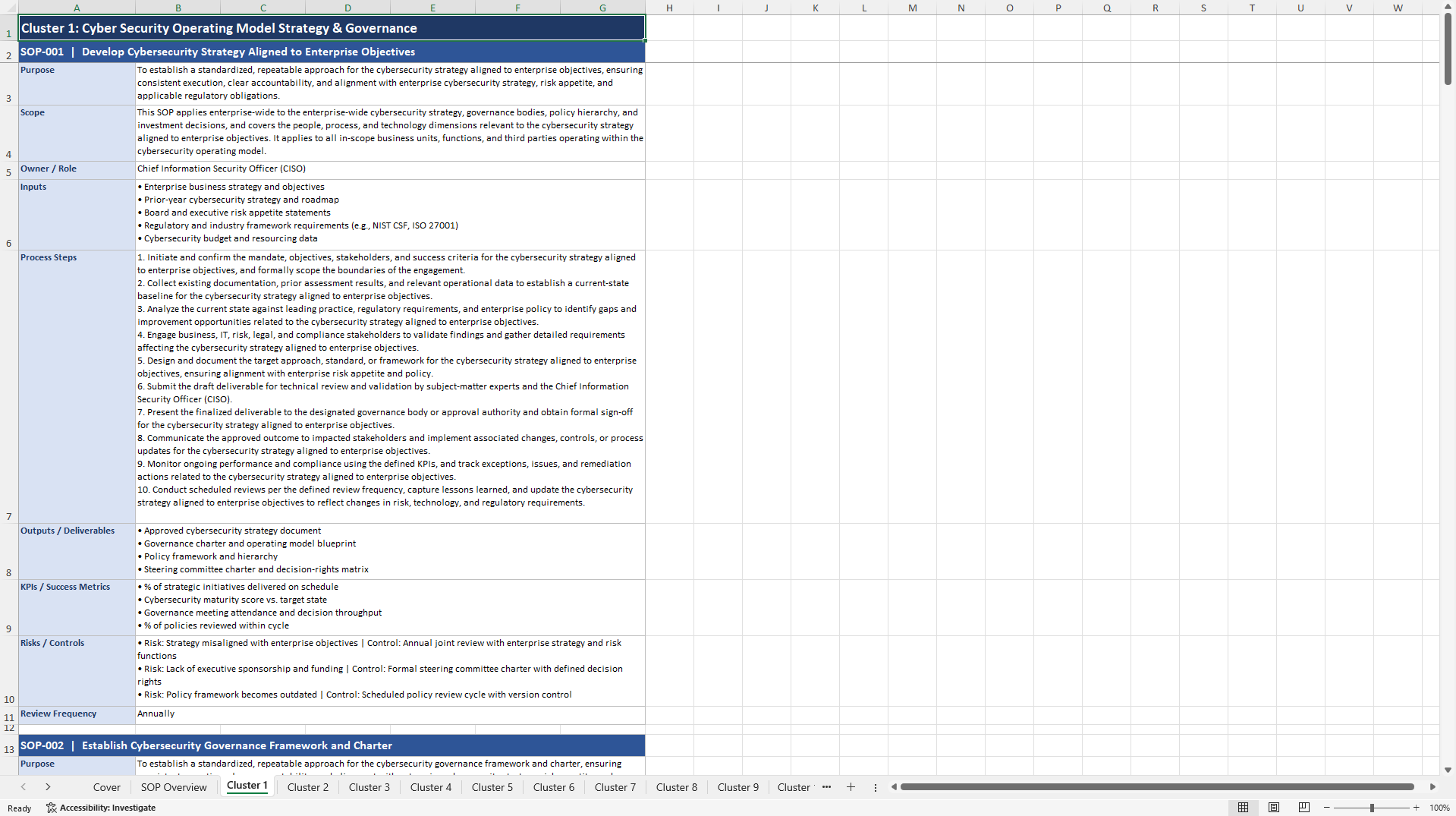Click the Inputs label cell
Image resolution: width=1456 pixels, height=816 pixels.
click(77, 215)
